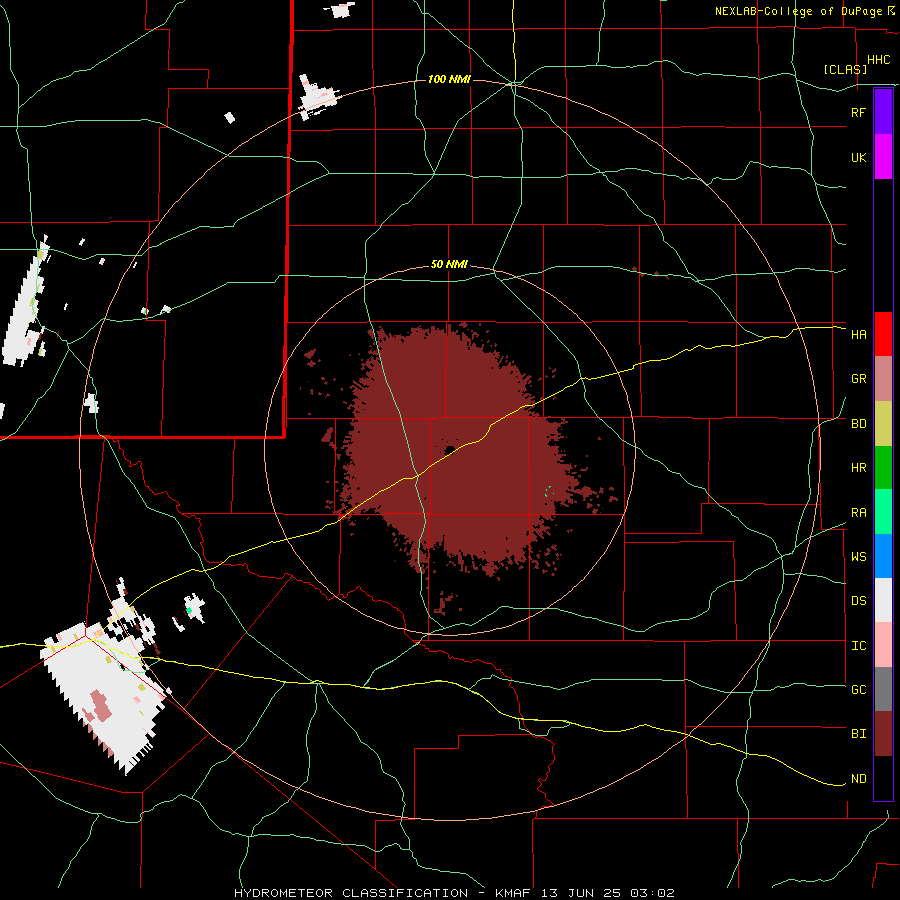Click the GC legend label

[x=858, y=690]
